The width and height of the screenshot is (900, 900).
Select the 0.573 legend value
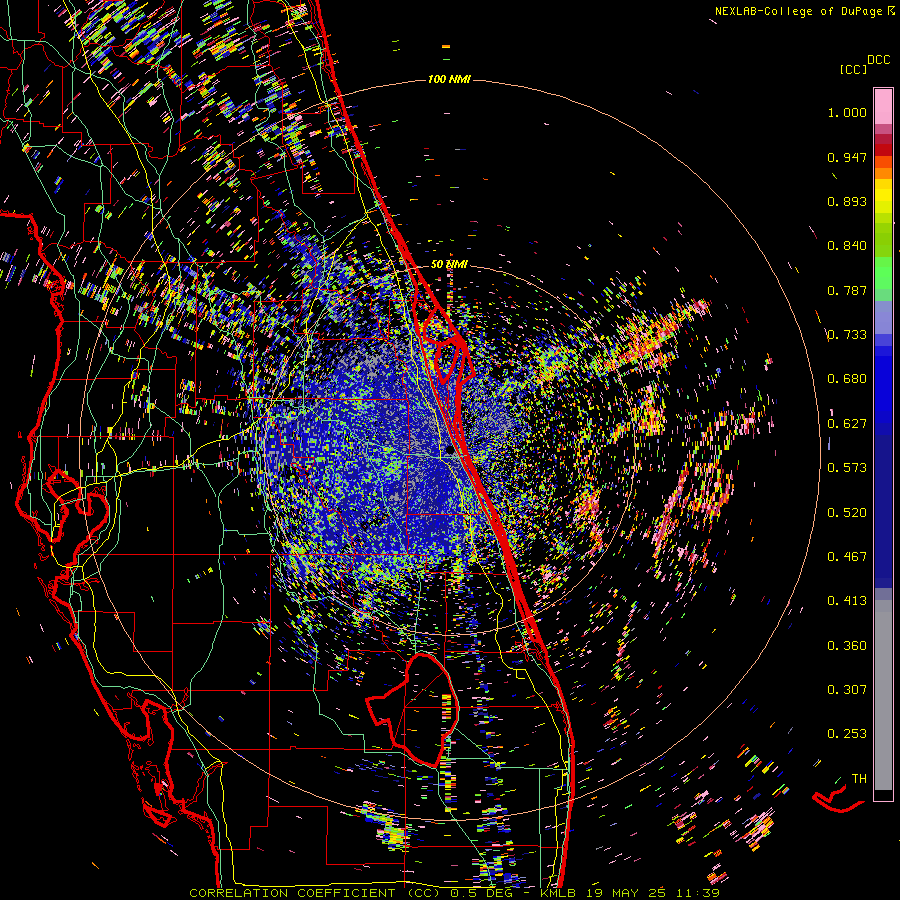(x=847, y=468)
